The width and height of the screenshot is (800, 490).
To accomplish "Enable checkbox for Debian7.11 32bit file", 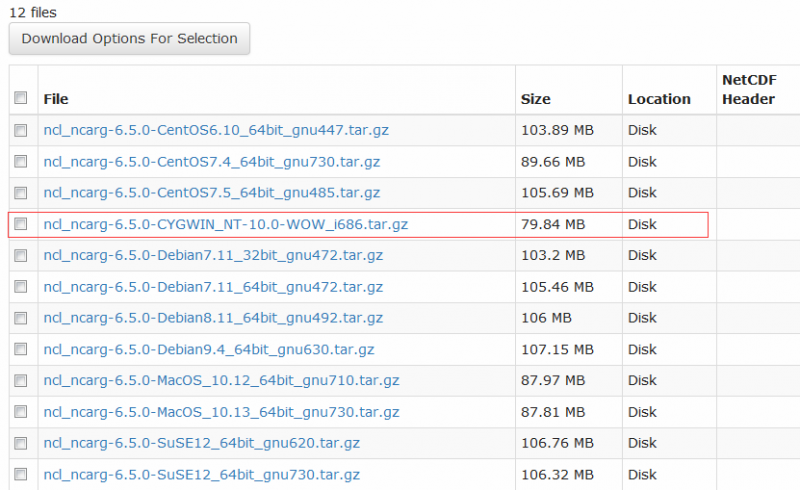I will (20, 256).
